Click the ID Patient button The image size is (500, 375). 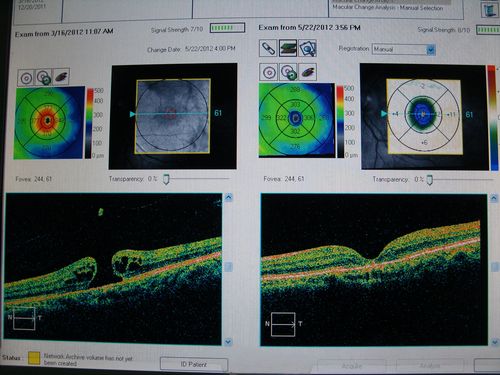click(194, 364)
